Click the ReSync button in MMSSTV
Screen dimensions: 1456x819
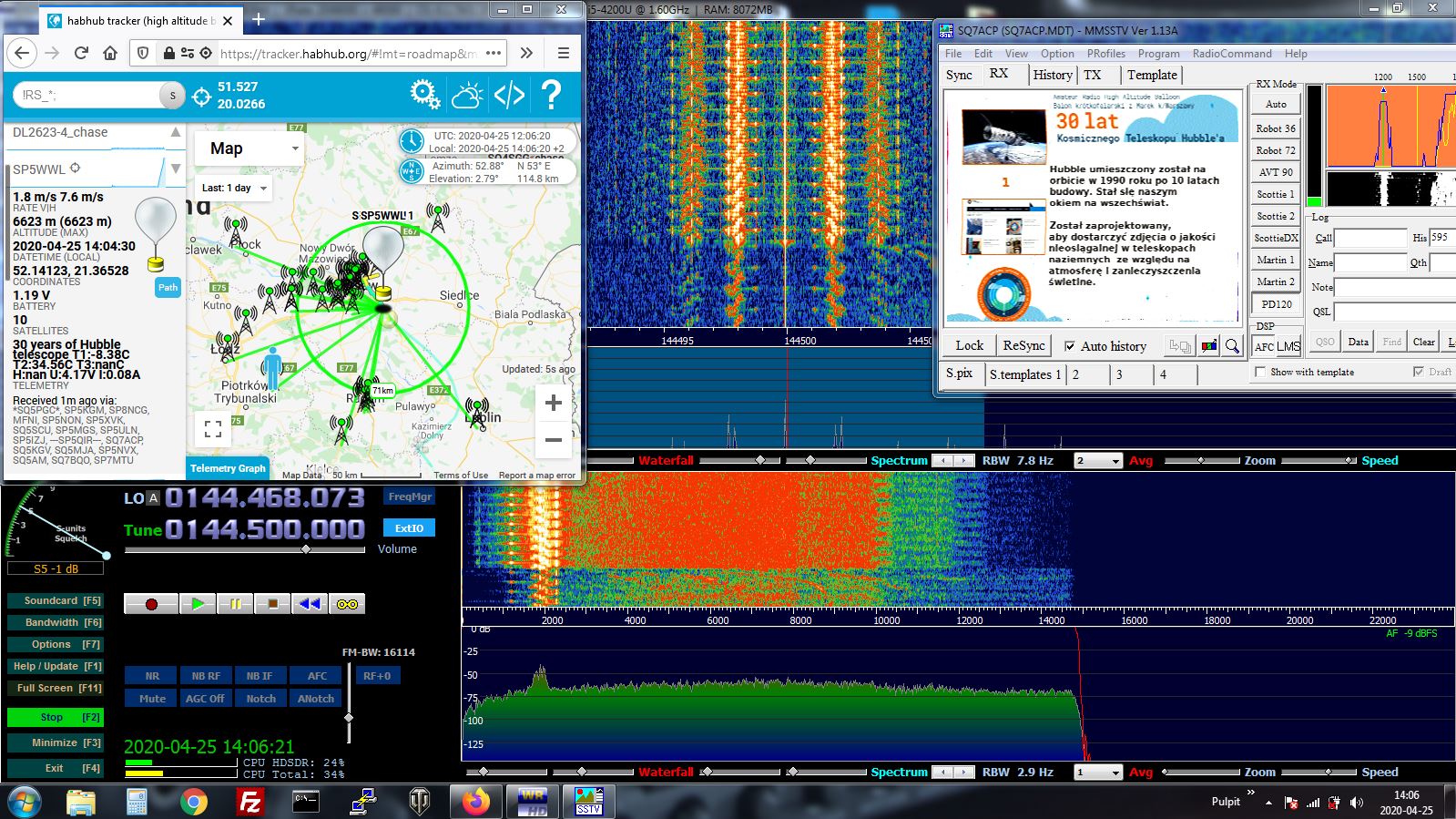[1023, 346]
